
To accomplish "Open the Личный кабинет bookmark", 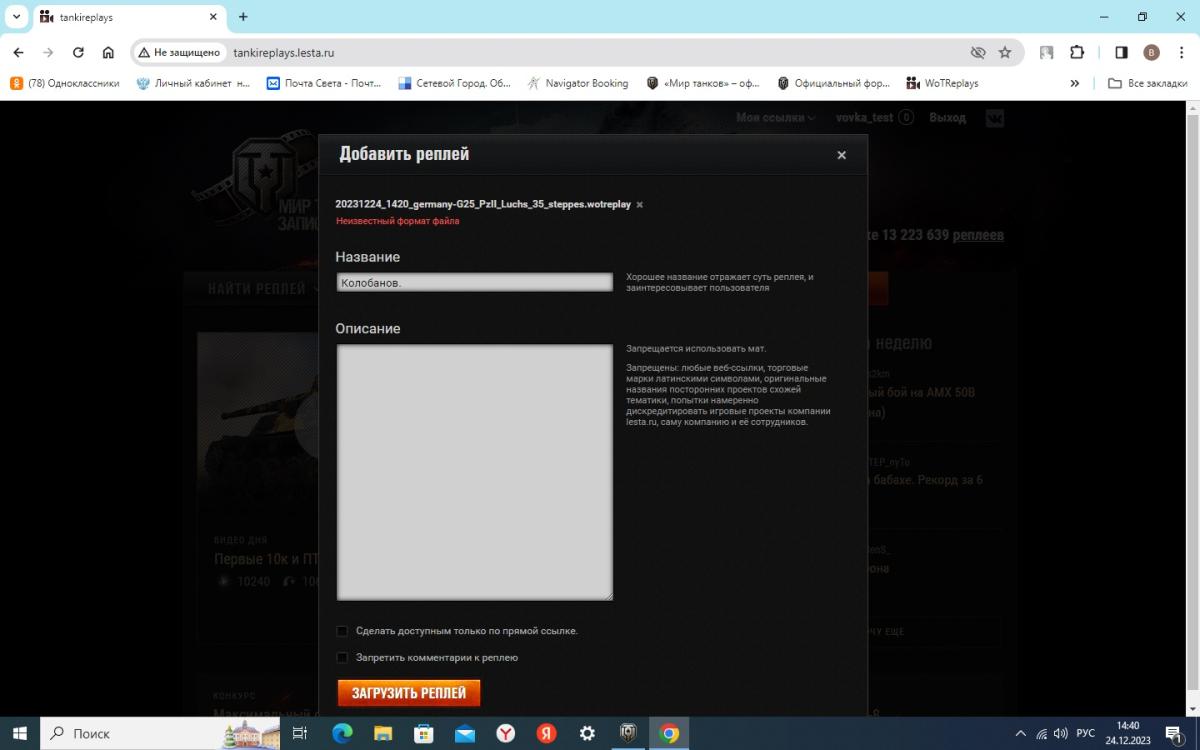I will click(194, 83).
